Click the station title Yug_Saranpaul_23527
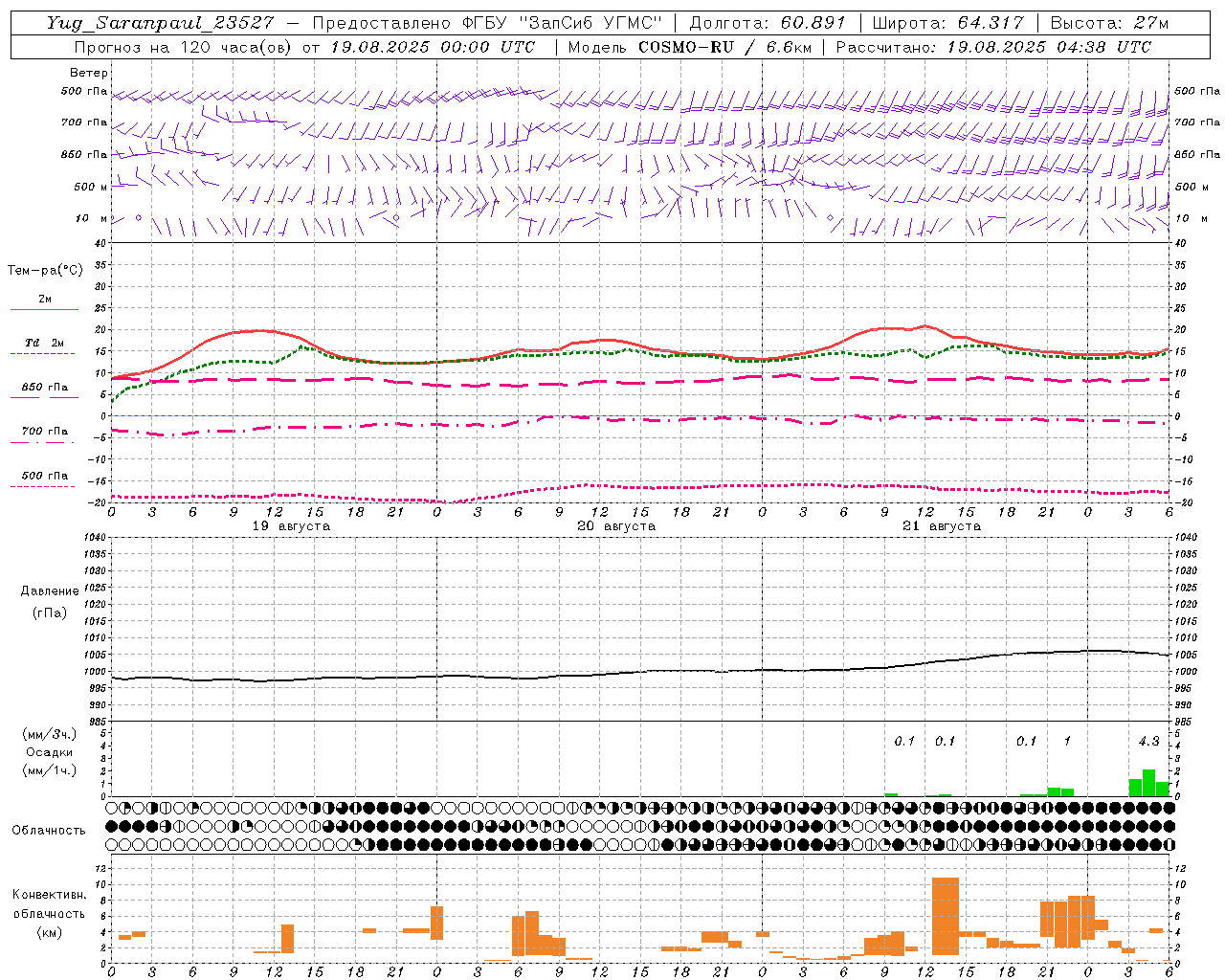This screenshot has height=980, width=1225. [x=160, y=23]
